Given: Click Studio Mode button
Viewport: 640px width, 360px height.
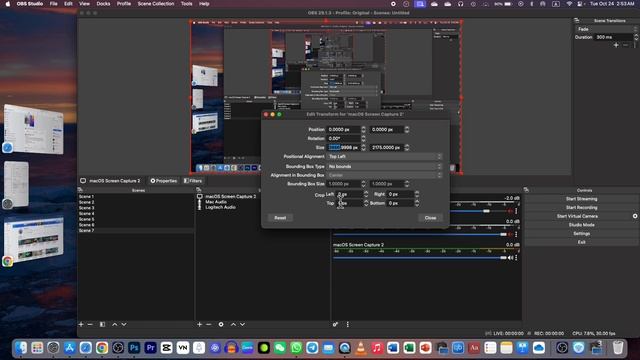Looking at the screenshot, I should click(581, 224).
